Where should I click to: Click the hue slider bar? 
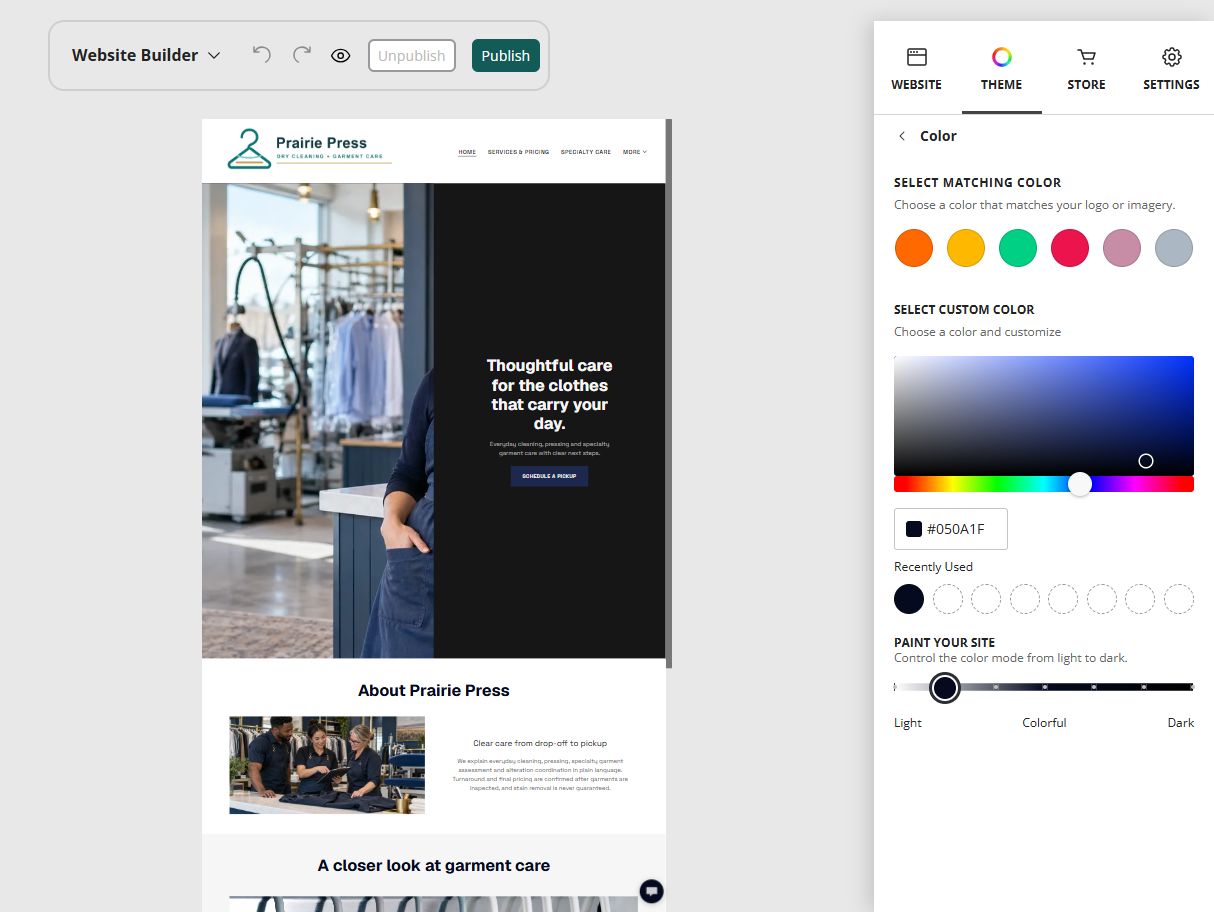pyautogui.click(x=1044, y=484)
